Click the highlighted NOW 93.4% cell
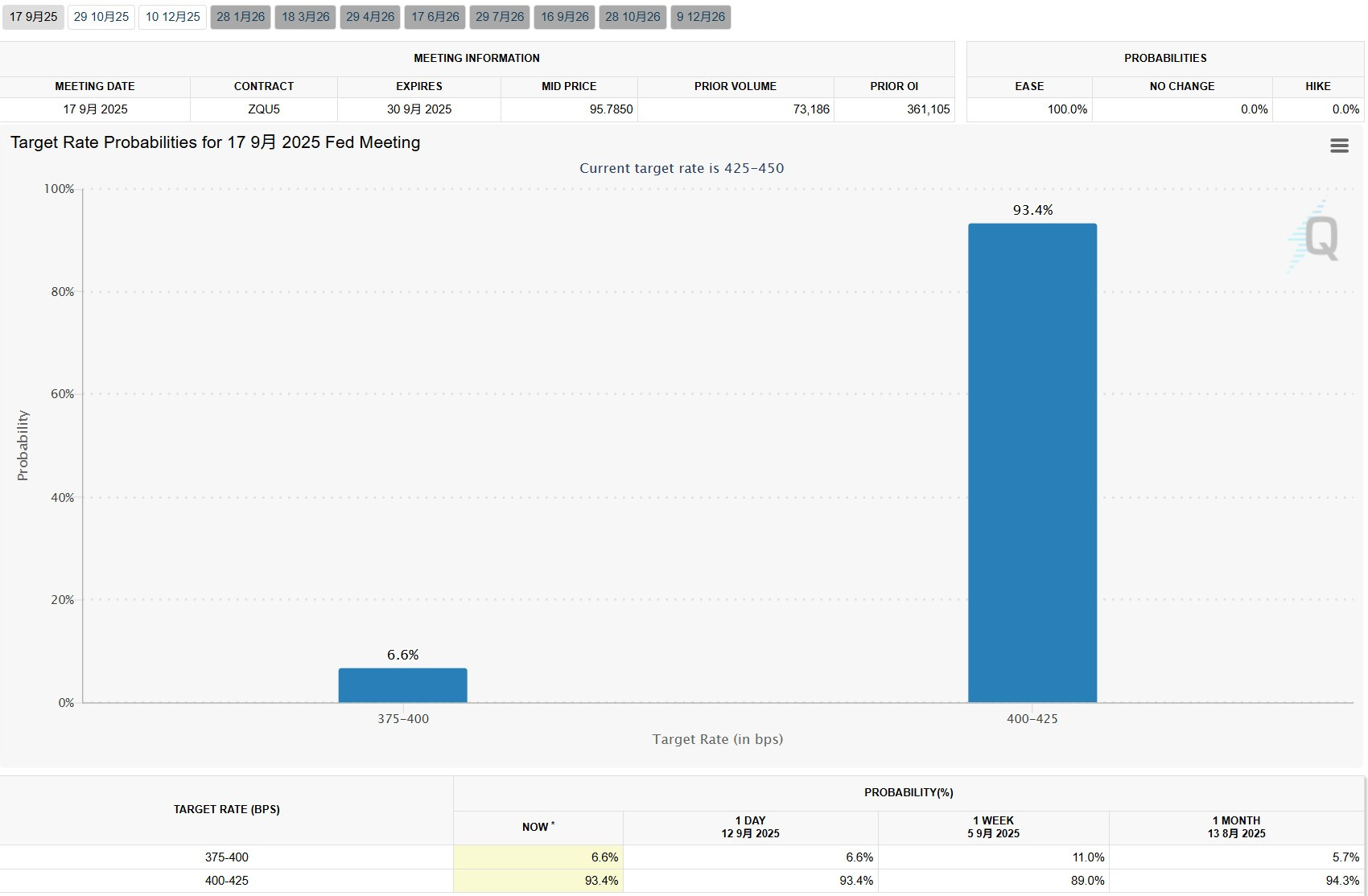 [538, 881]
